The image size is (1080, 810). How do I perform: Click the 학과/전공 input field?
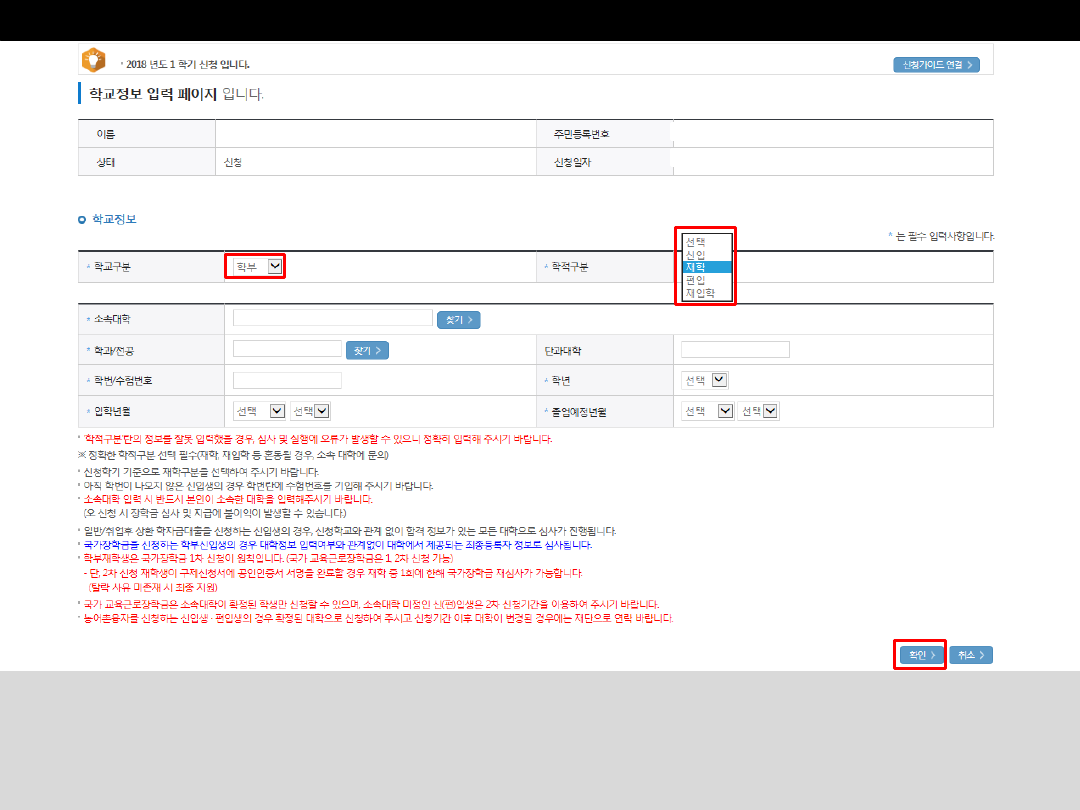coord(287,349)
